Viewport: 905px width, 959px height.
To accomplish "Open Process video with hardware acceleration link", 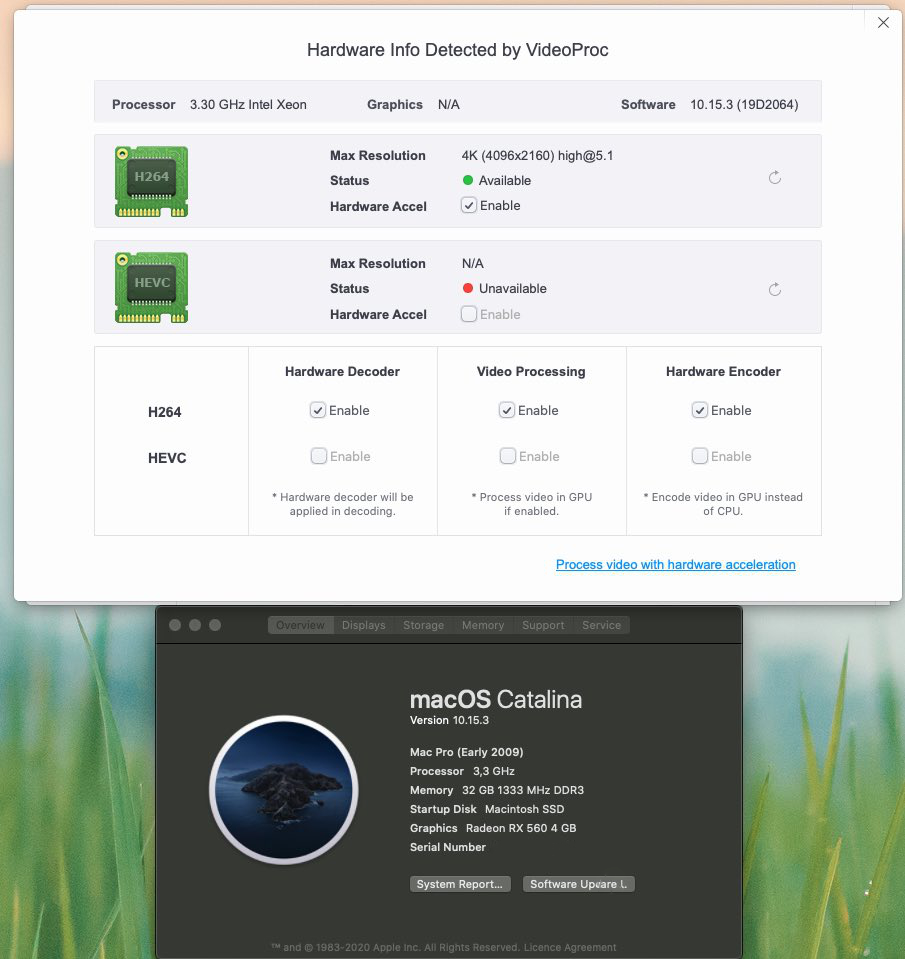I will (x=676, y=565).
